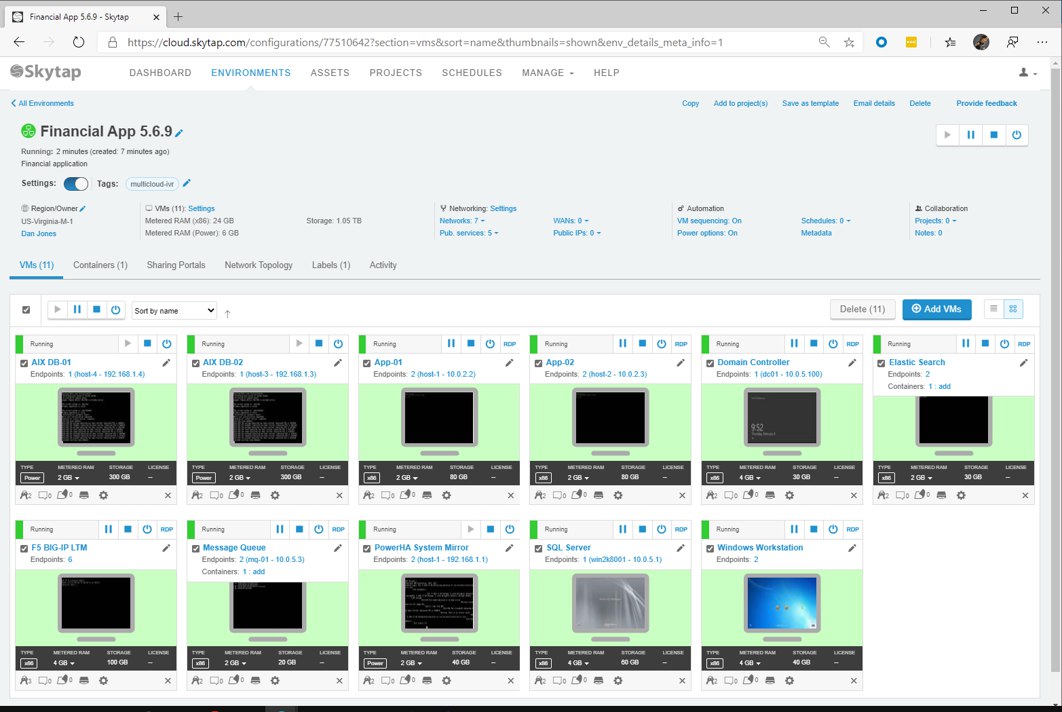
Task: Pause the F5 BIG-IP LTM VM
Action: pos(108,529)
